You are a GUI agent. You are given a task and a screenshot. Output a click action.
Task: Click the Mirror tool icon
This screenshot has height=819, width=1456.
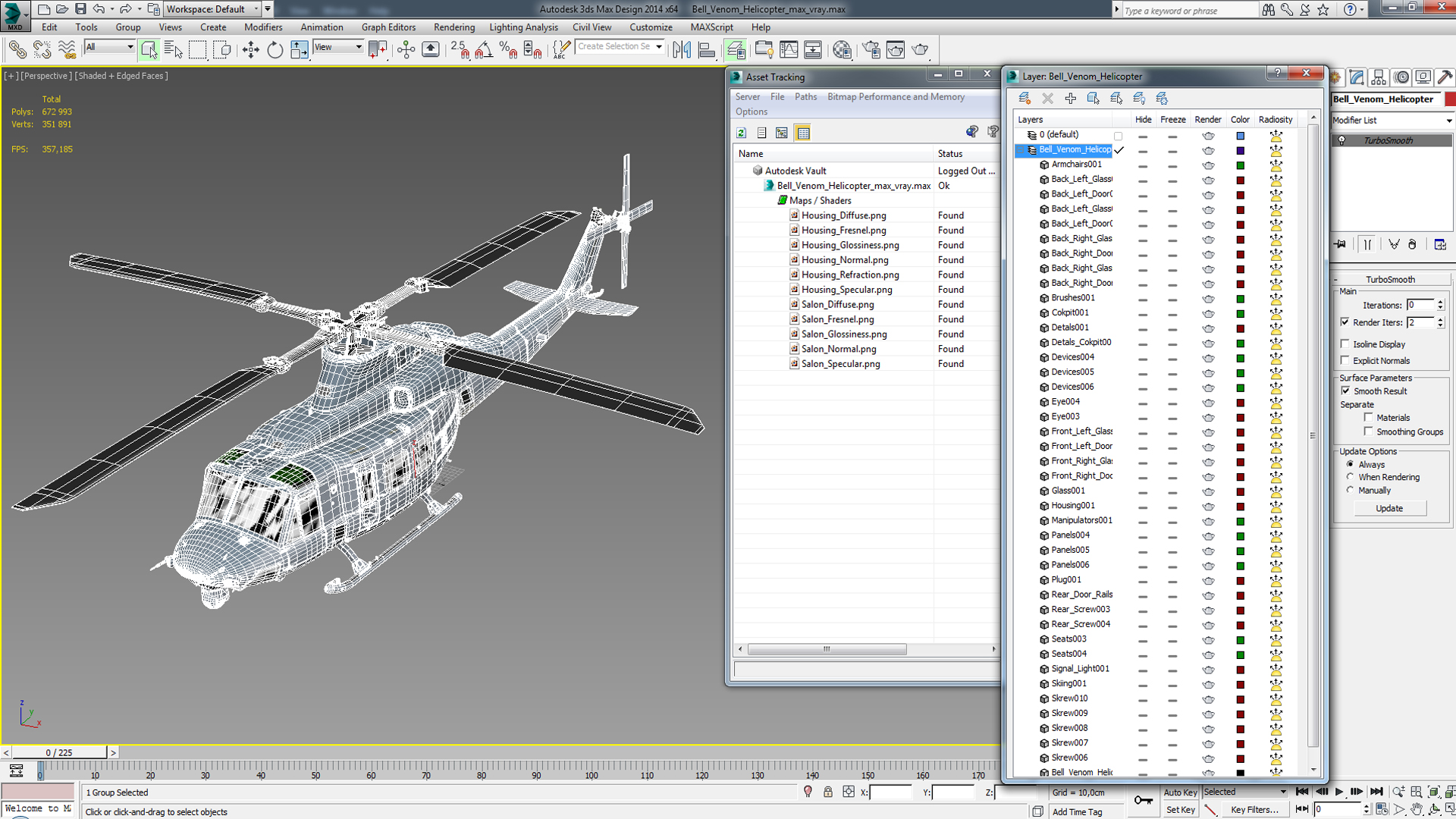[682, 50]
